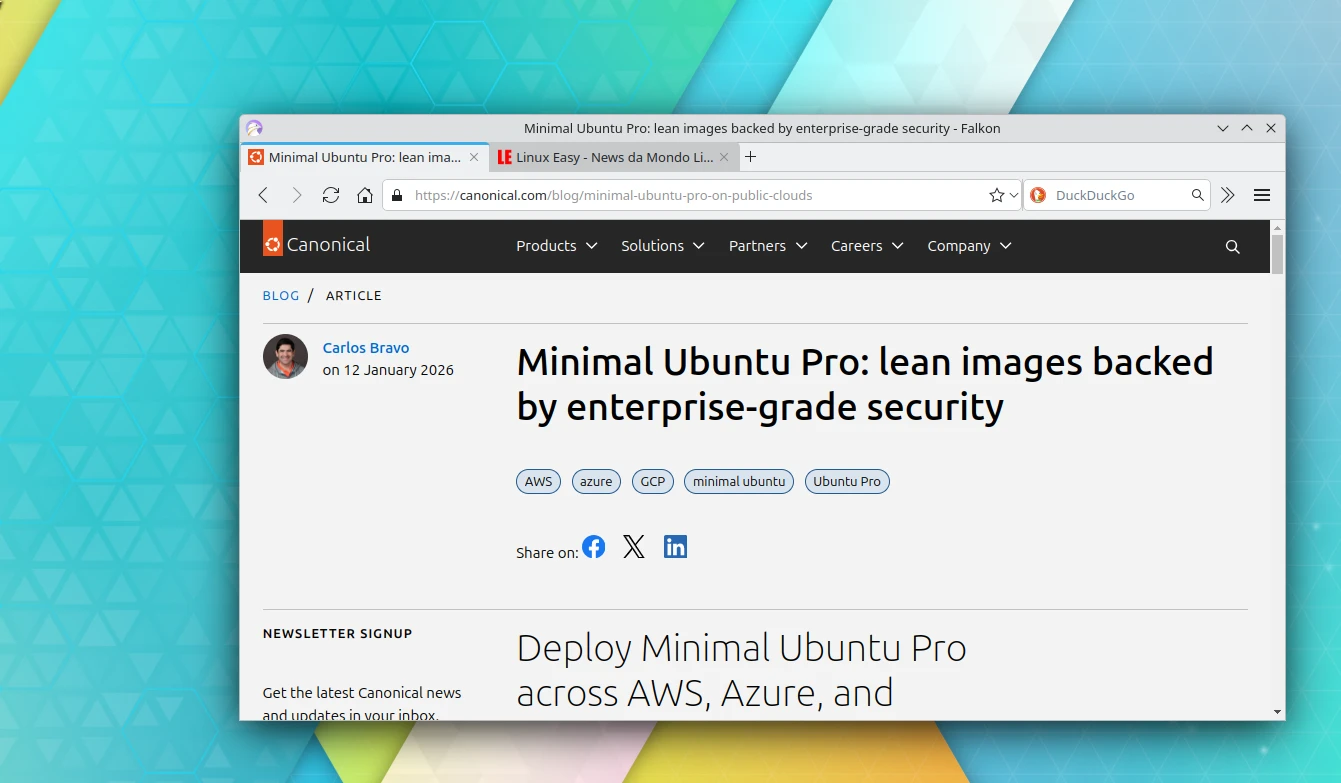The height and width of the screenshot is (783, 1341).
Task: Click the Carlos Bravo author link
Action: tap(366, 347)
